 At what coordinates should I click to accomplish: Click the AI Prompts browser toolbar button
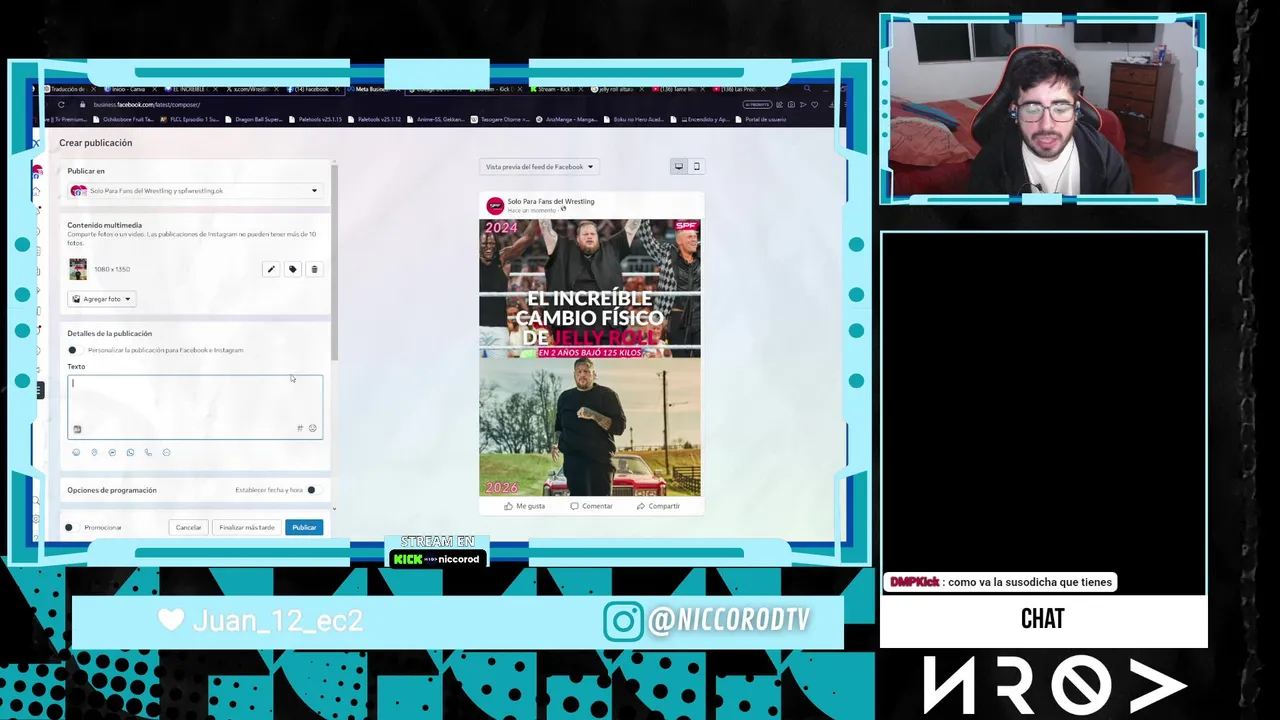[x=757, y=104]
